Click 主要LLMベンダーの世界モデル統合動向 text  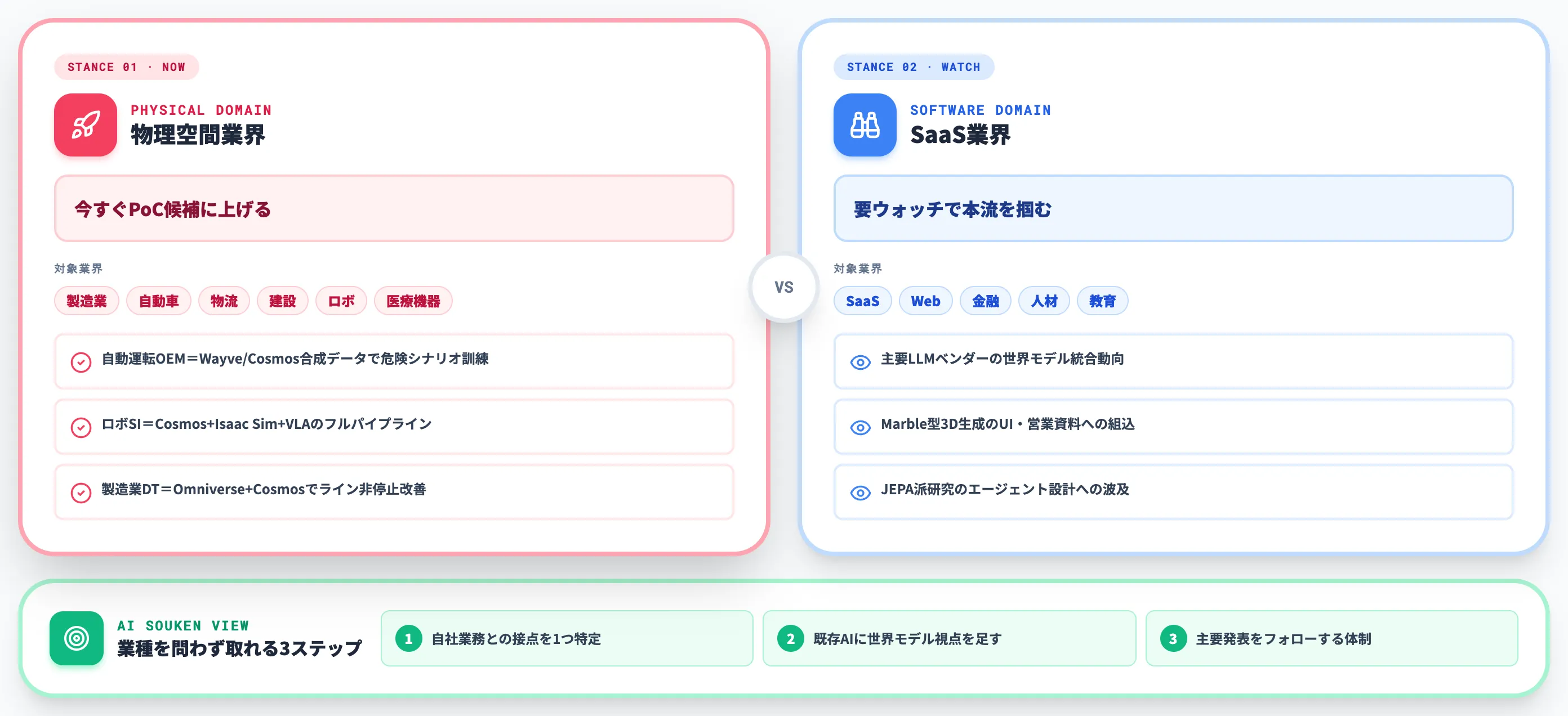tap(1002, 359)
